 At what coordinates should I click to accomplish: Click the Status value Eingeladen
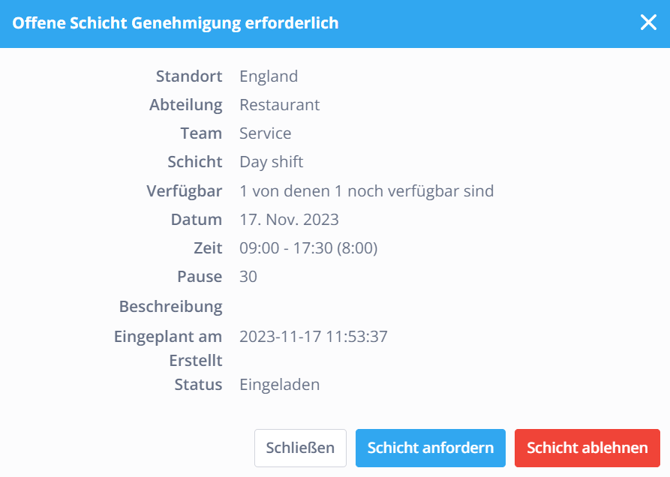click(279, 385)
